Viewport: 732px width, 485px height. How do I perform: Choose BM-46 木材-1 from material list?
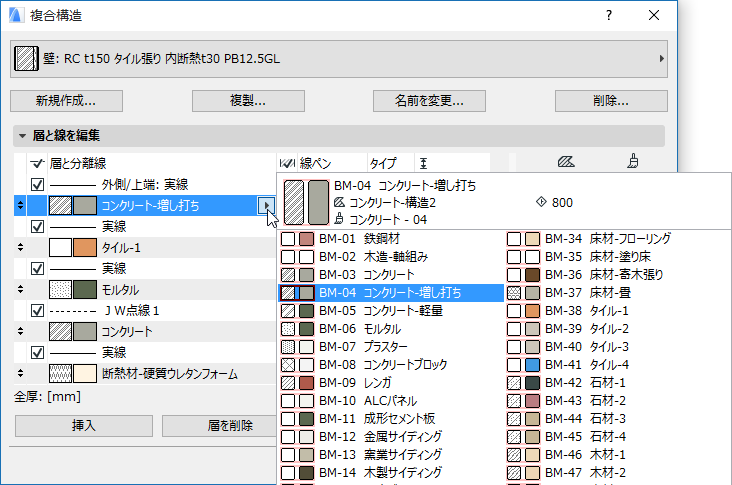[618, 455]
